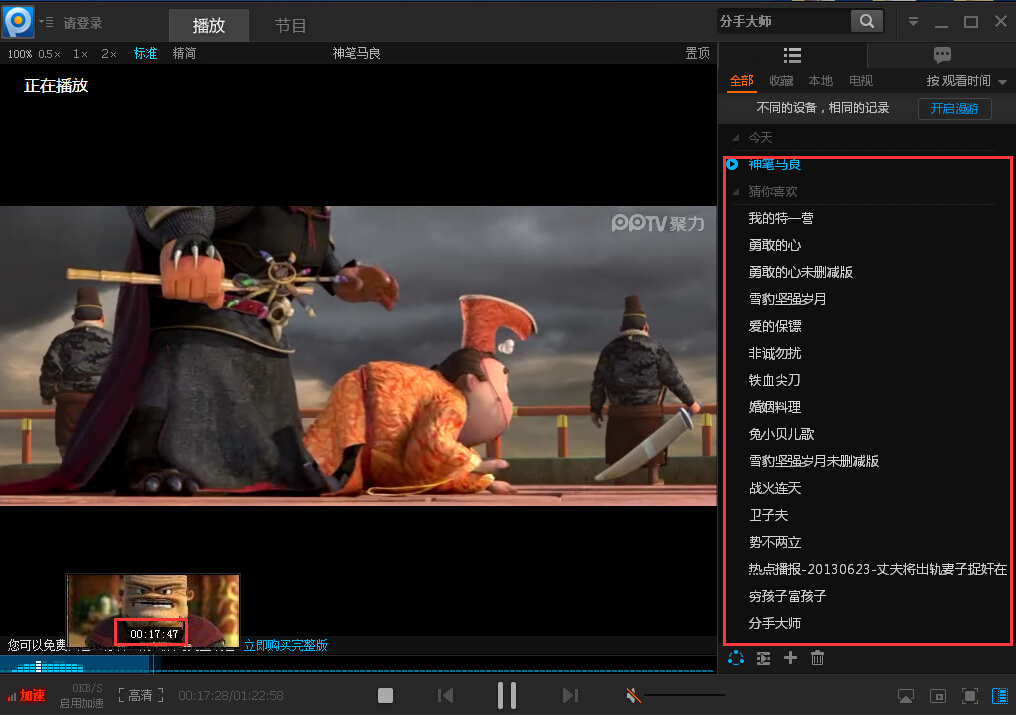Click the trash icon to delete item
1016x715 pixels.
[x=818, y=658]
